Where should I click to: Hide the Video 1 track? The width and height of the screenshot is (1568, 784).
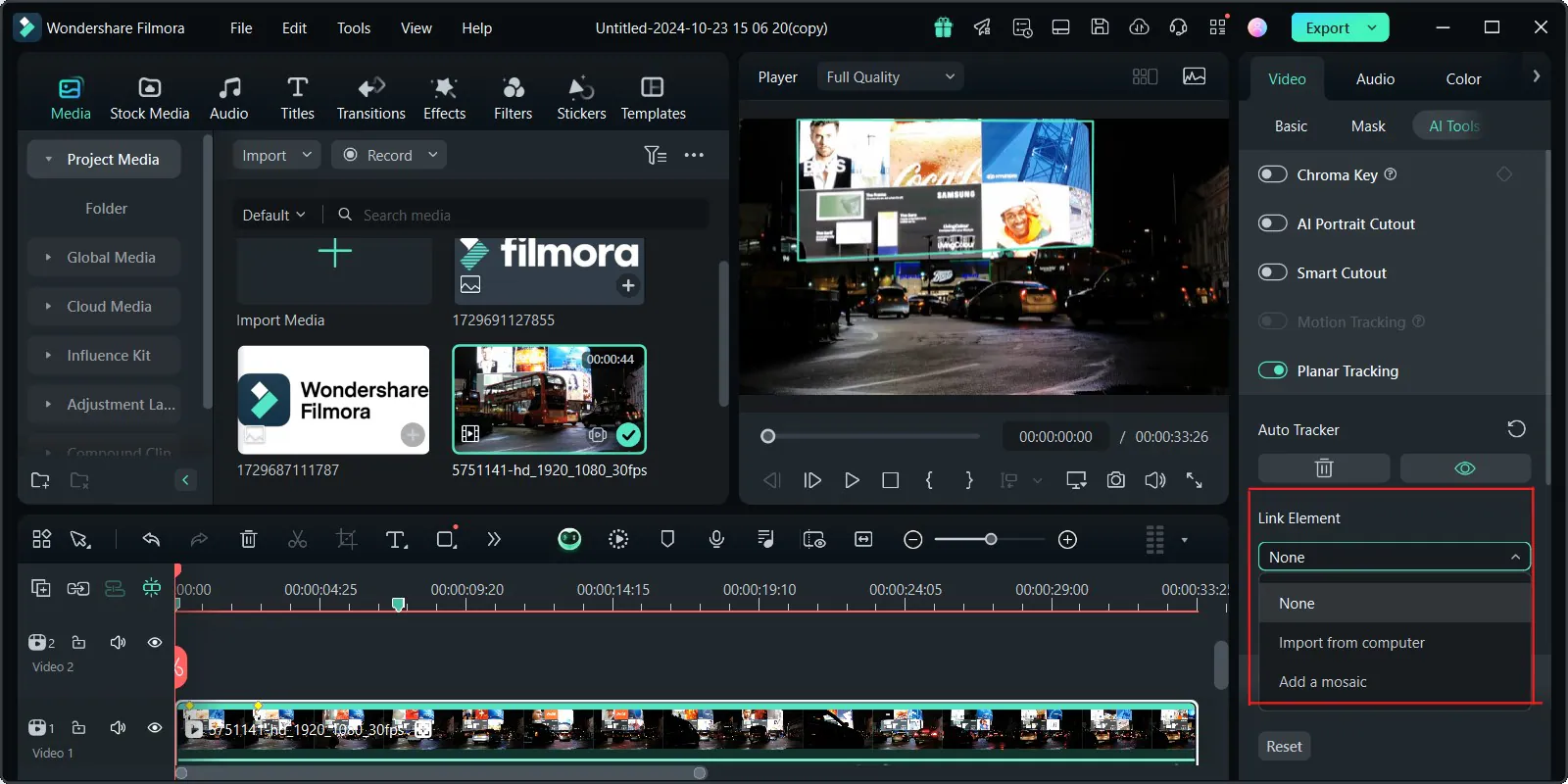[x=155, y=728]
